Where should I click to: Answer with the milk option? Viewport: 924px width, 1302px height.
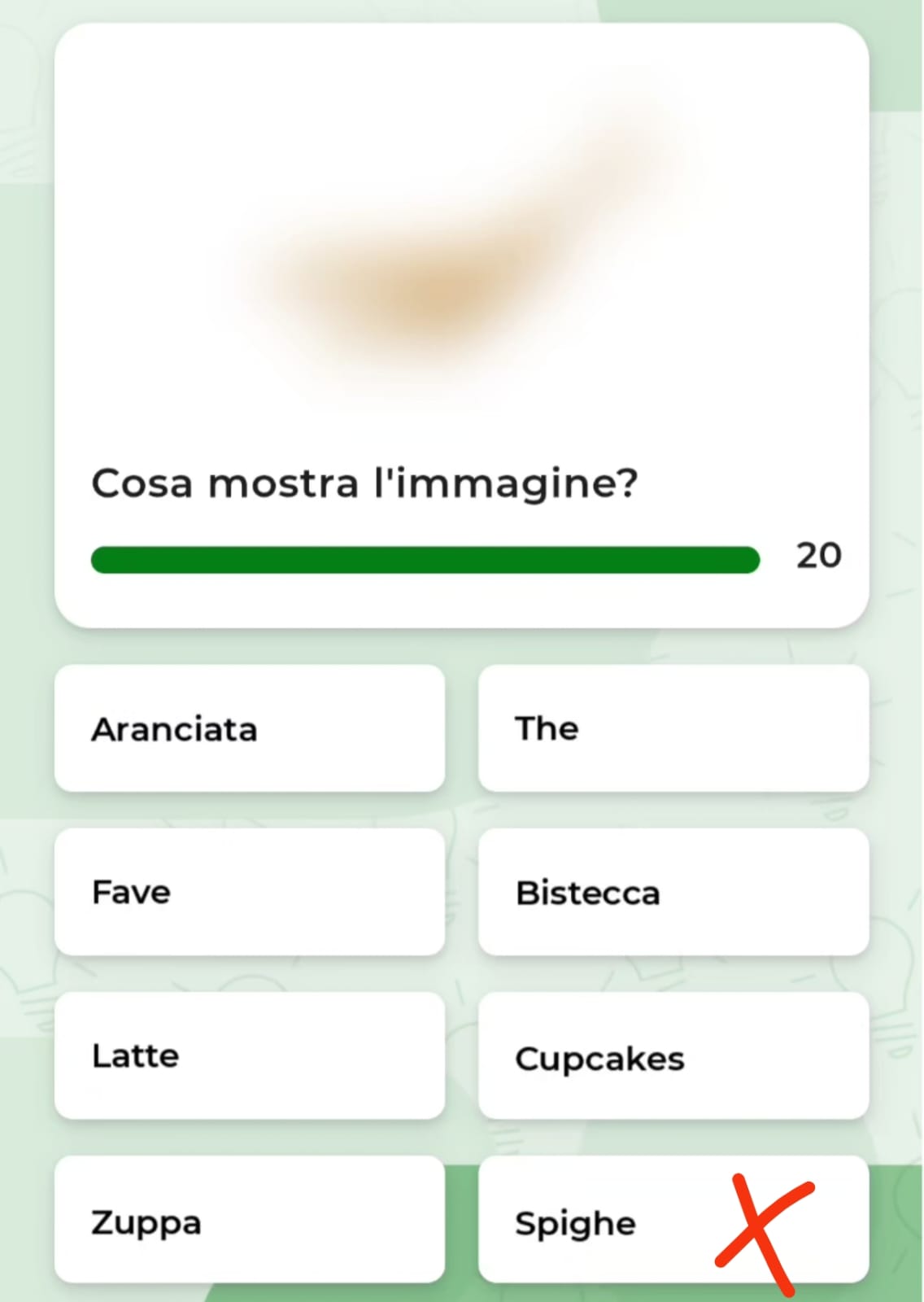[250, 1055]
